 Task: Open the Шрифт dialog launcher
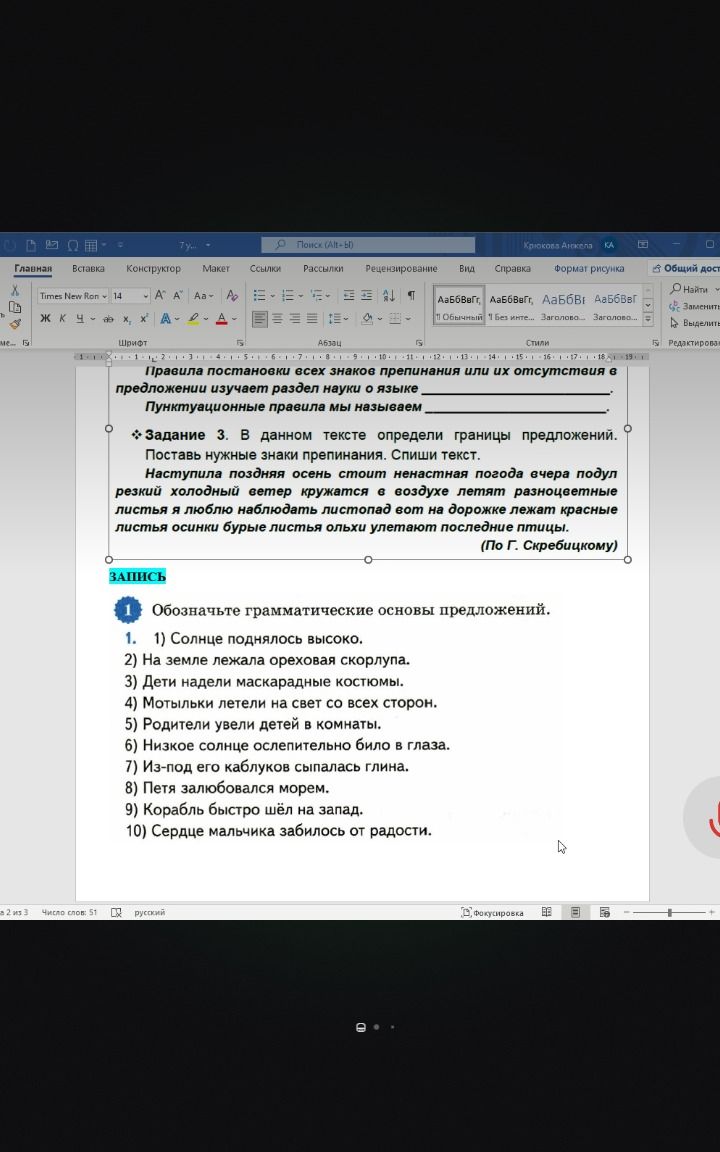point(240,343)
